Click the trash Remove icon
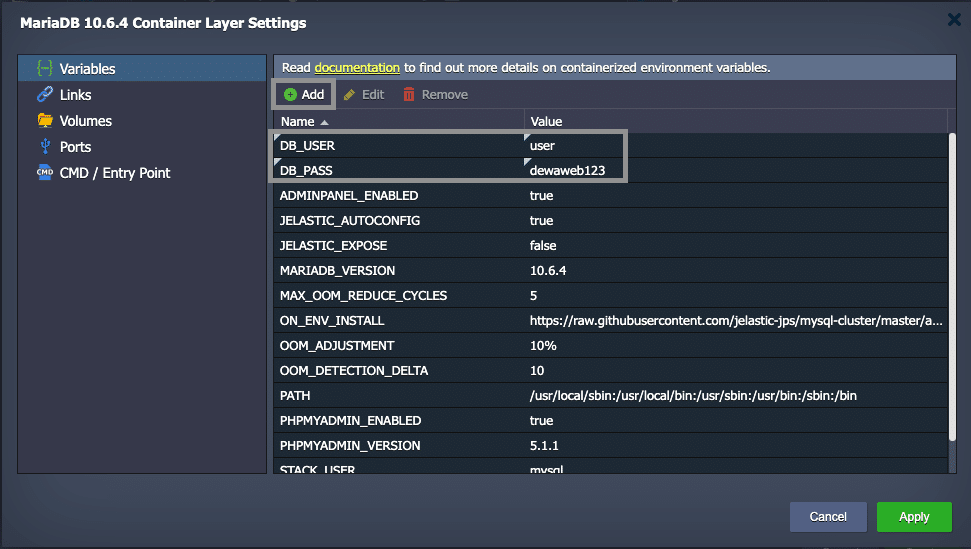Viewport: 971px width, 549px height. point(409,94)
